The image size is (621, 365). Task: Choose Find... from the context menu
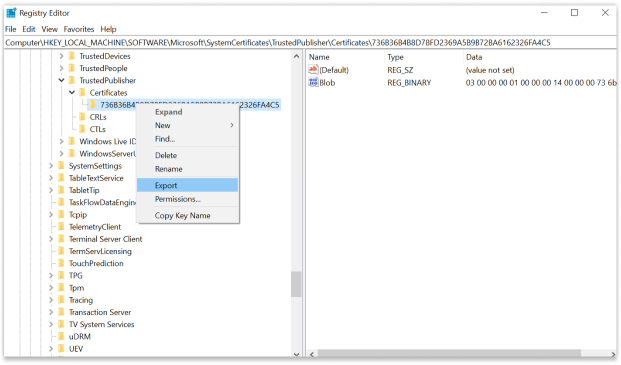(188, 139)
